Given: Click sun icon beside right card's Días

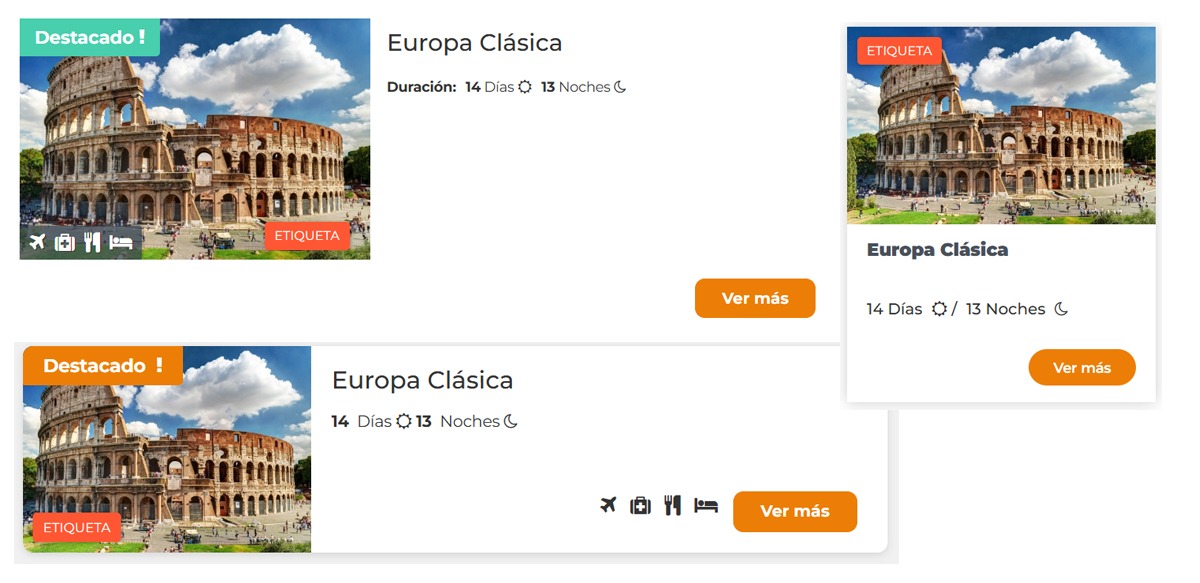Looking at the screenshot, I should pos(939,309).
